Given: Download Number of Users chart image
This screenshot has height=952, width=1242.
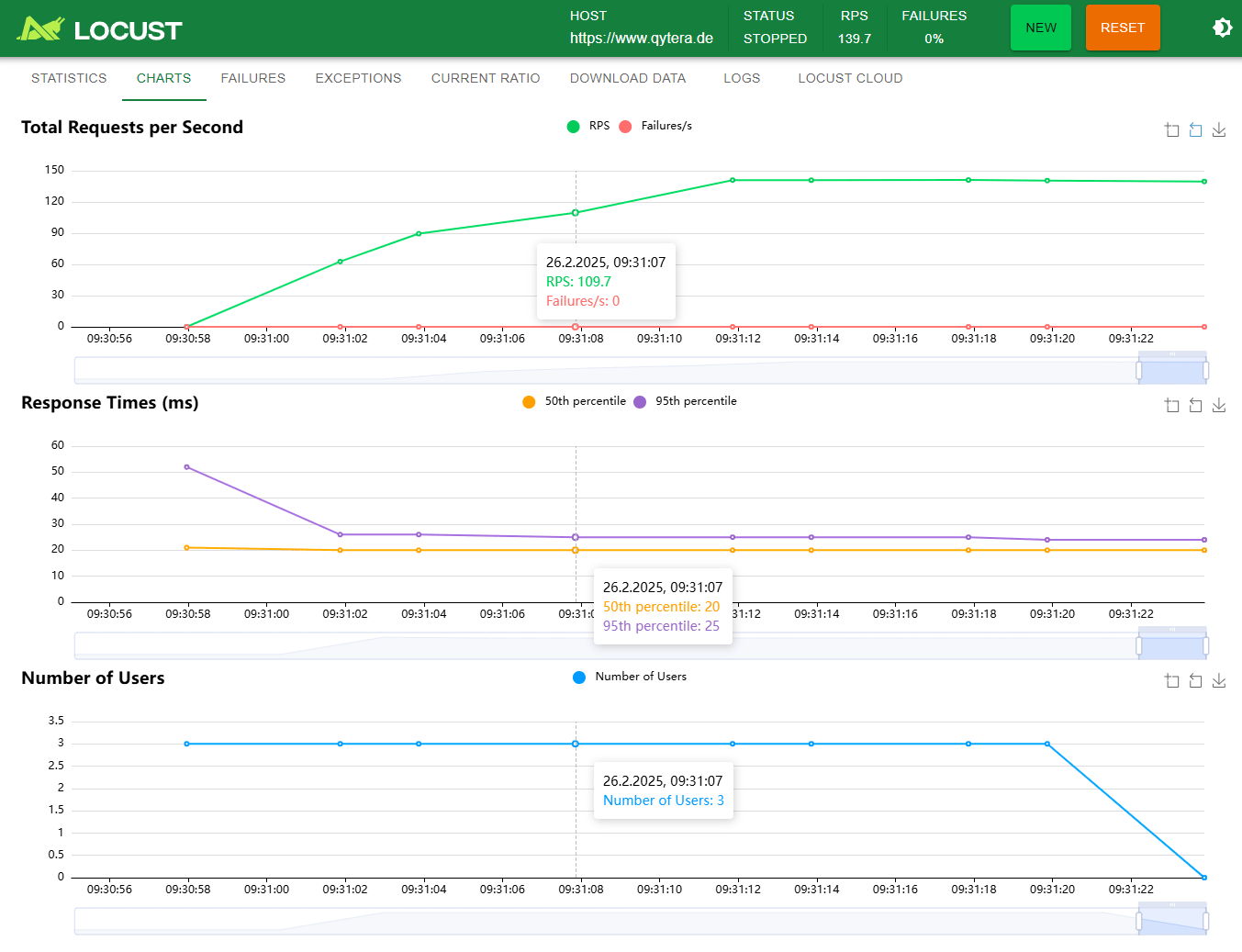Looking at the screenshot, I should [1219, 681].
